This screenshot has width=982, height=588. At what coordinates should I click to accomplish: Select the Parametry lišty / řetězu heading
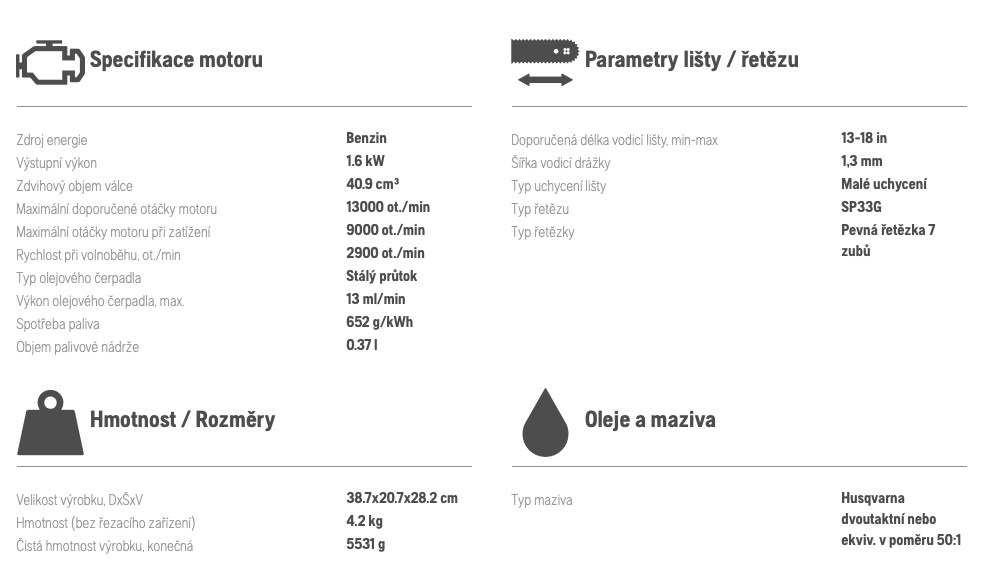click(691, 59)
